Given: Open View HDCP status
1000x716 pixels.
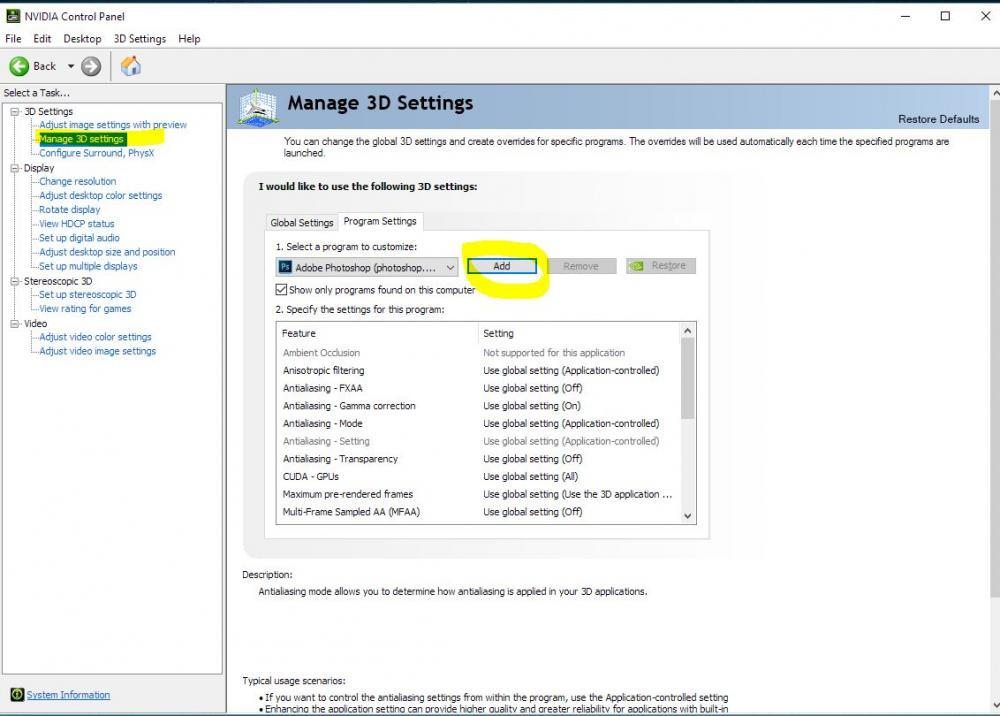Looking at the screenshot, I should tap(77, 224).
